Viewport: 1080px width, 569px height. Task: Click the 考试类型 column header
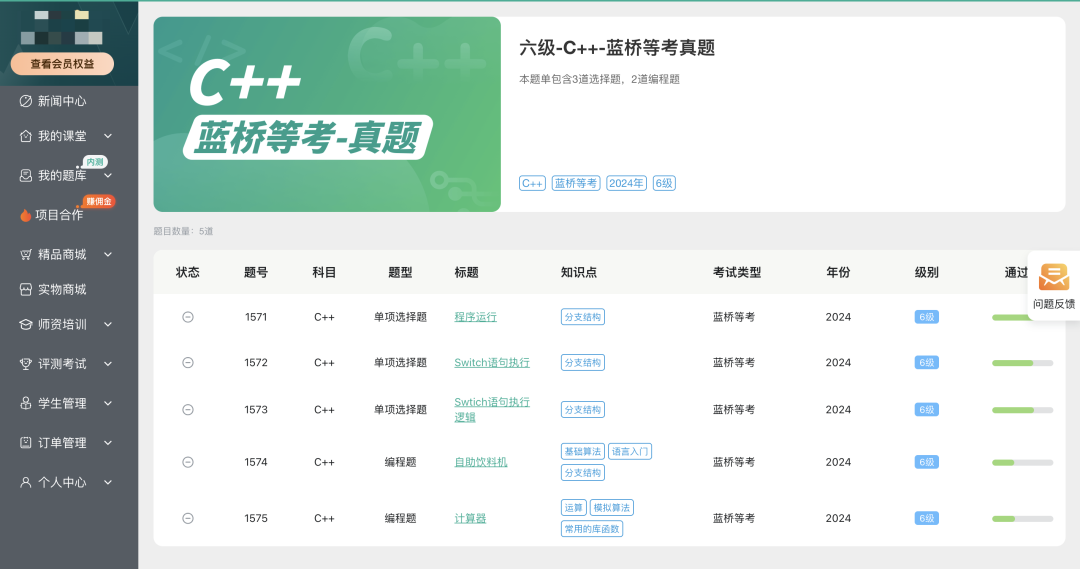click(x=737, y=273)
